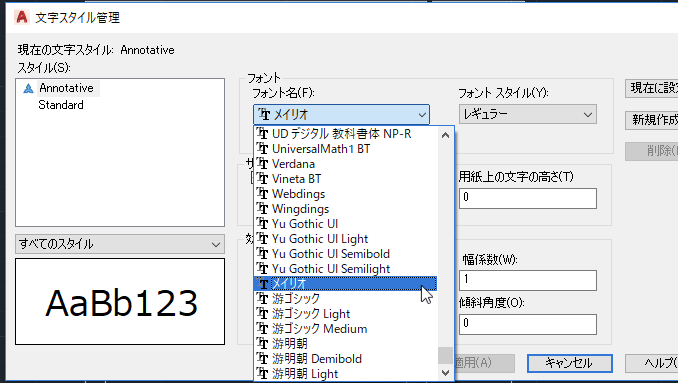Select 游明朝 Demibold font
This screenshot has width=678, height=383.
point(345,359)
